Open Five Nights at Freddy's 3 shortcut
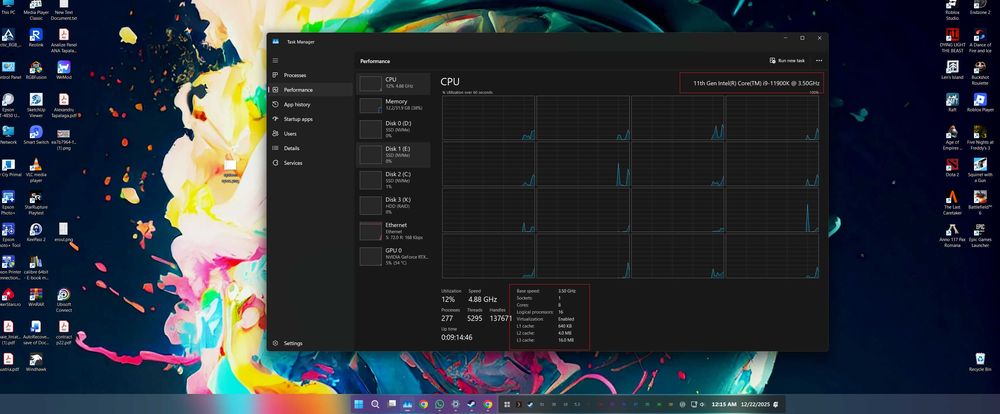The image size is (1000, 414). (980, 138)
